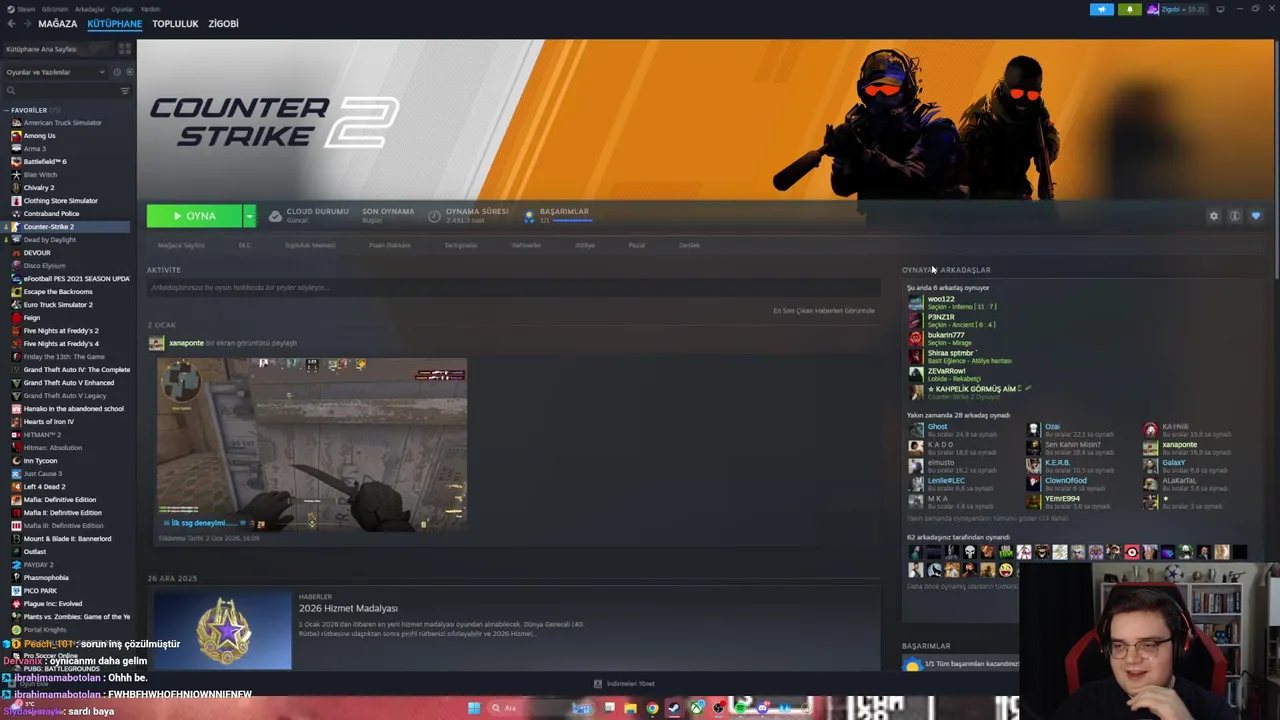
Task: Click the play time clock icon
Action: tap(435, 216)
